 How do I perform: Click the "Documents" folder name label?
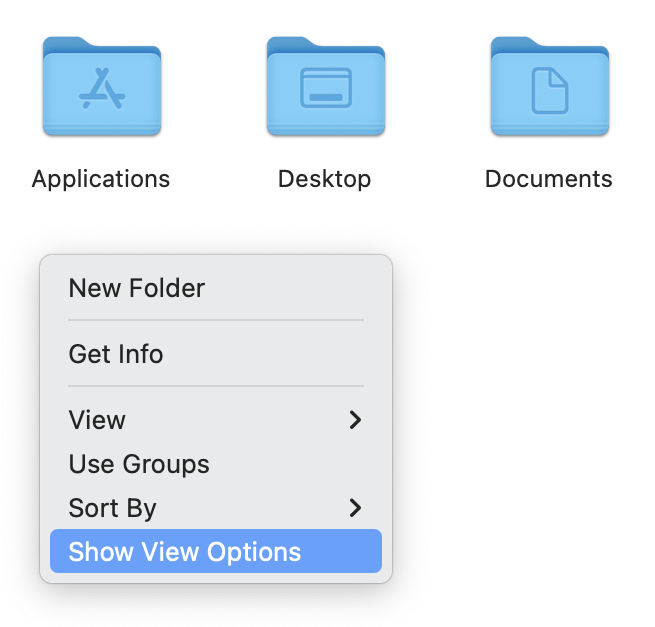point(549,179)
